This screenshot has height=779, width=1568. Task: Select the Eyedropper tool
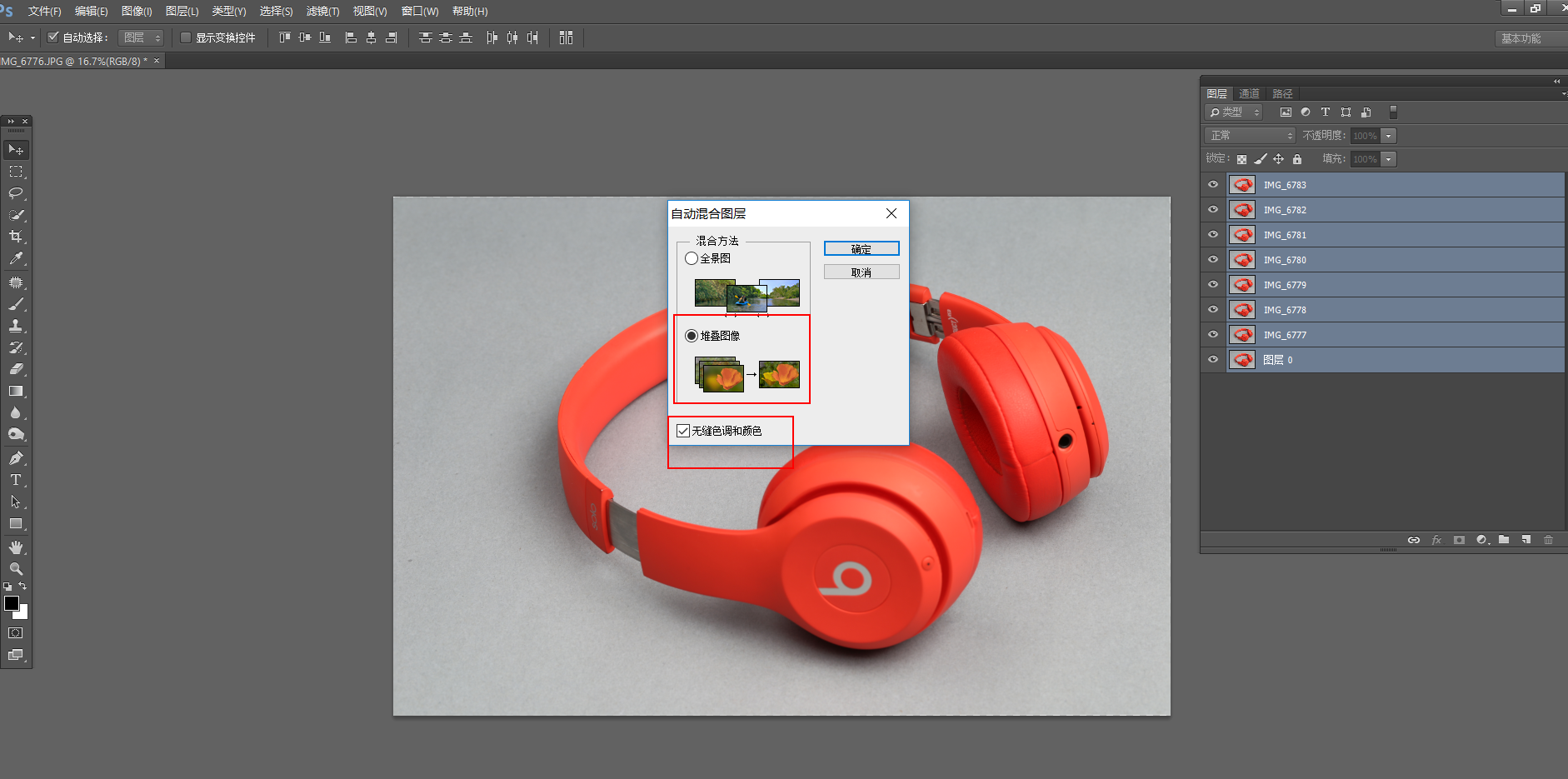(16, 259)
